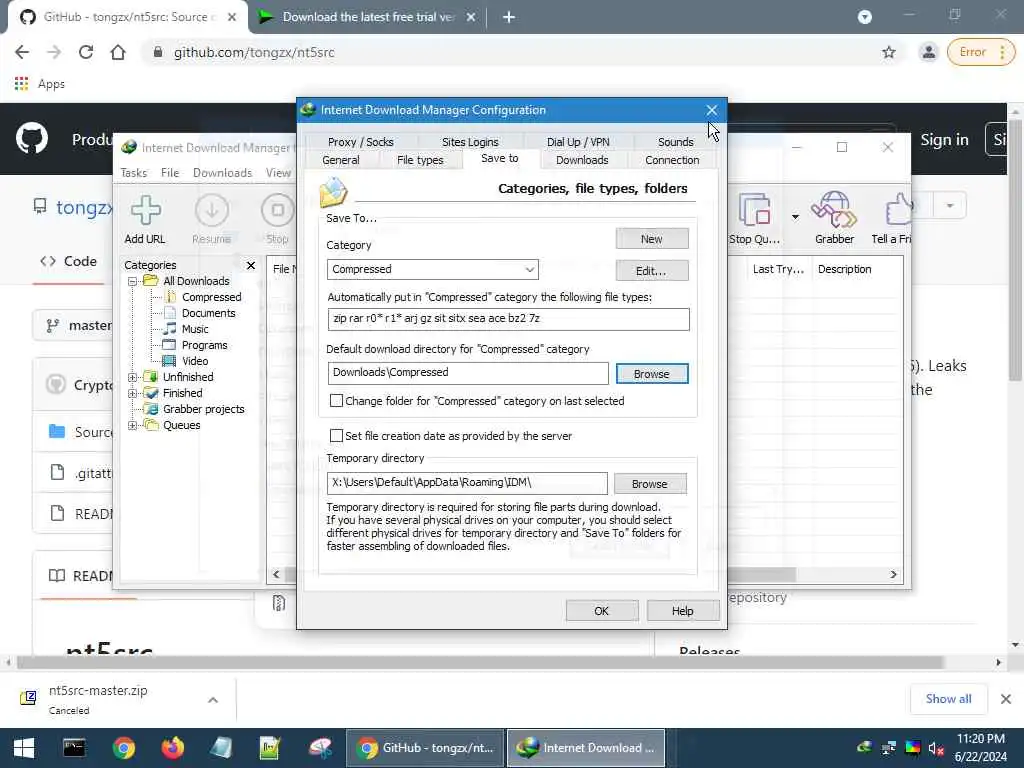Viewport: 1024px width, 768px height.
Task: Browse for temporary directory
Action: 650,484
